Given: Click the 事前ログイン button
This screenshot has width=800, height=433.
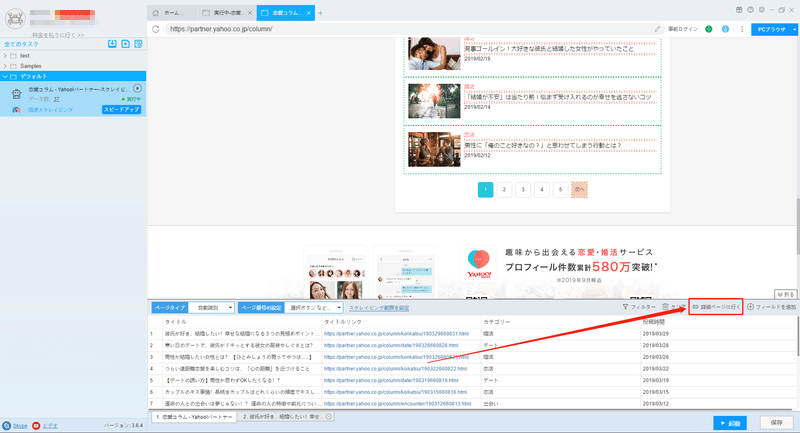Looking at the screenshot, I should 683,29.
